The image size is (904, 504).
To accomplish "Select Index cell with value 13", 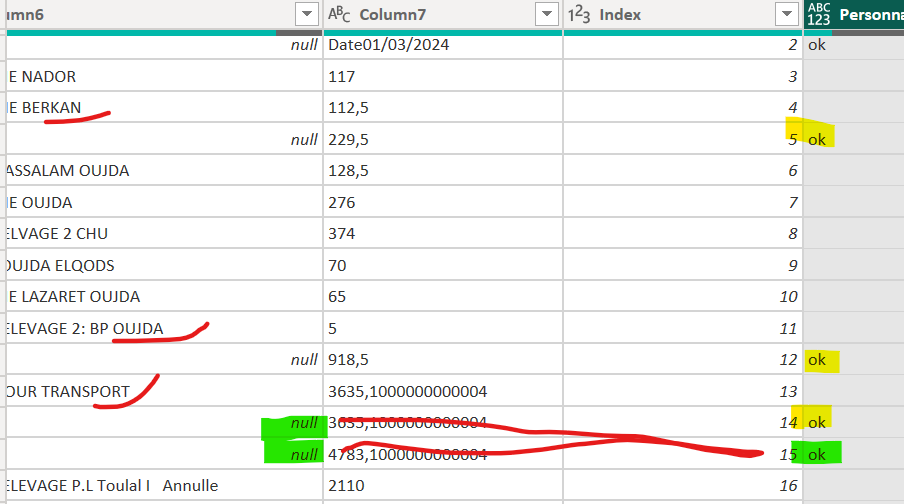I will point(683,391).
